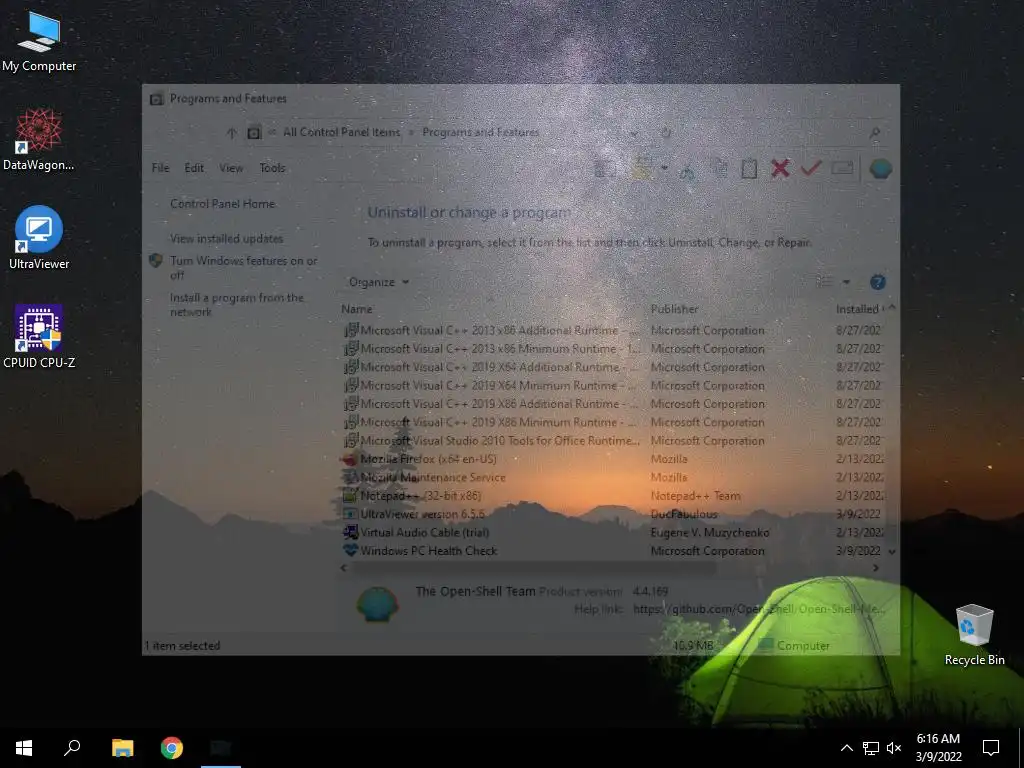Open the Tools menu
Screen dimensions: 1024x768
(x=272, y=168)
